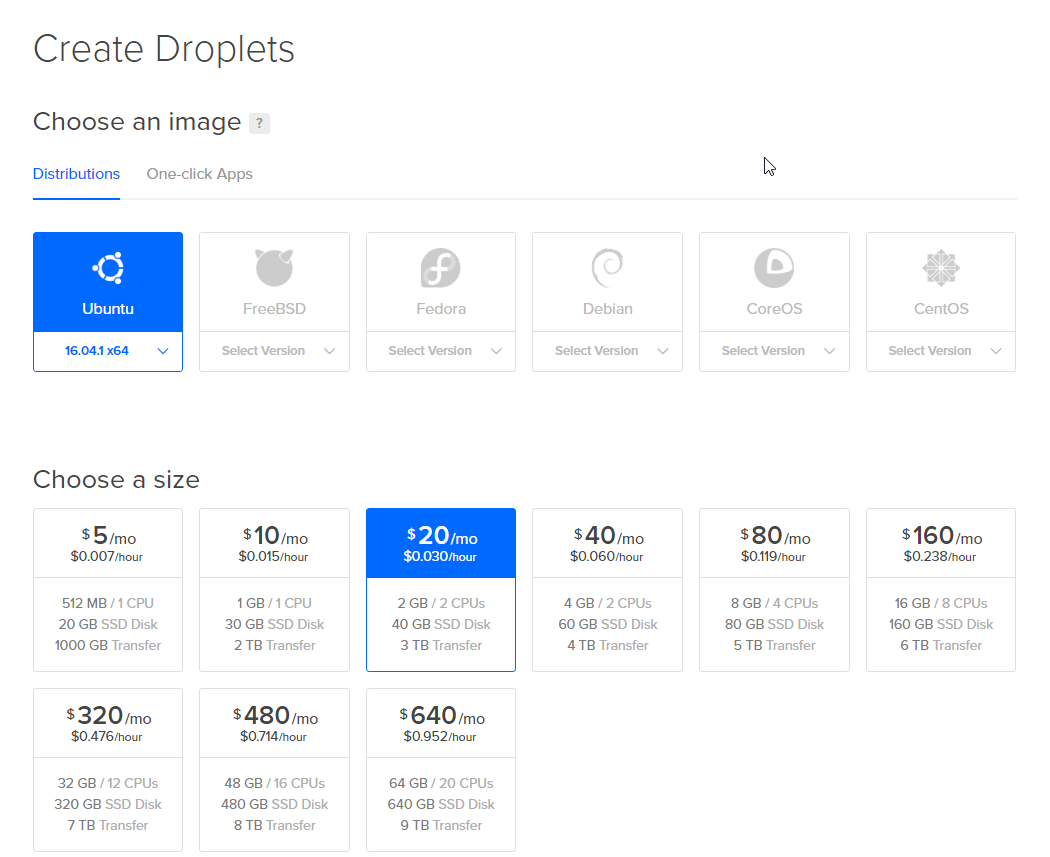The width and height of the screenshot is (1050, 857).
Task: Click the '60 GB SSD Disk' spec text
Action: [x=607, y=624]
